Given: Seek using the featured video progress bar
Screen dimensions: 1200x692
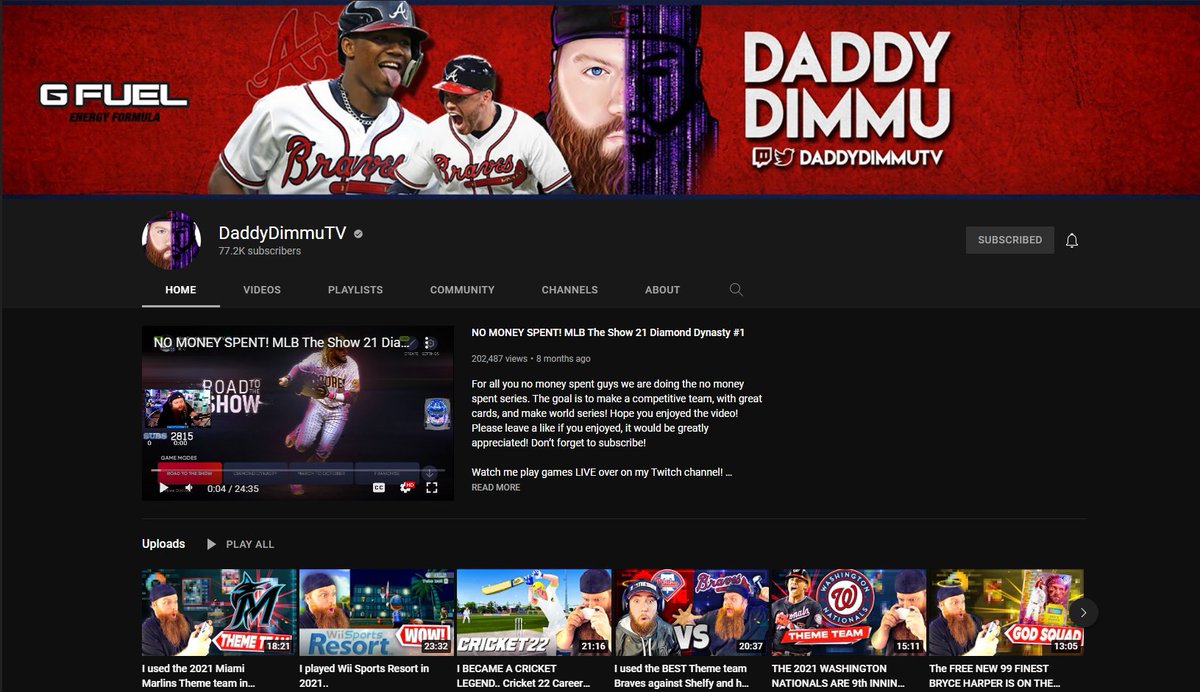Looking at the screenshot, I should [x=297, y=470].
